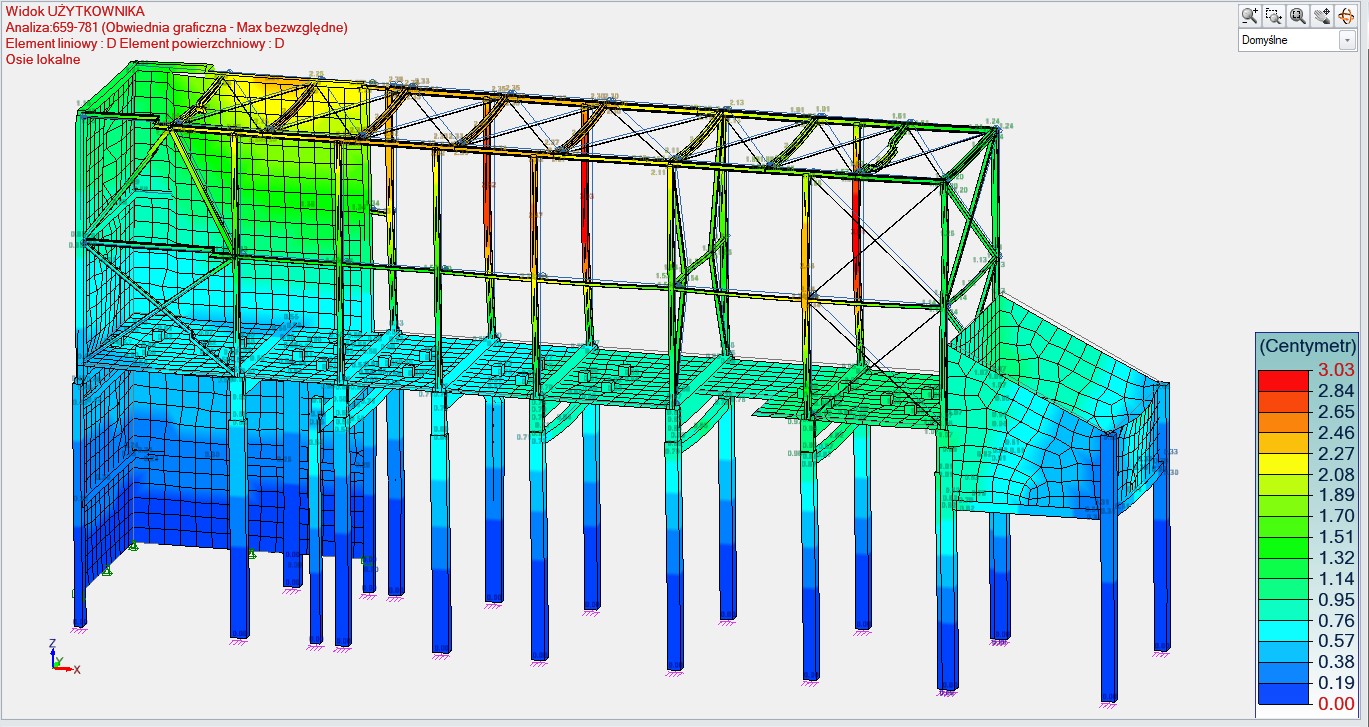
Task: Click the zoom to fit all icon
Action: coord(1298,15)
